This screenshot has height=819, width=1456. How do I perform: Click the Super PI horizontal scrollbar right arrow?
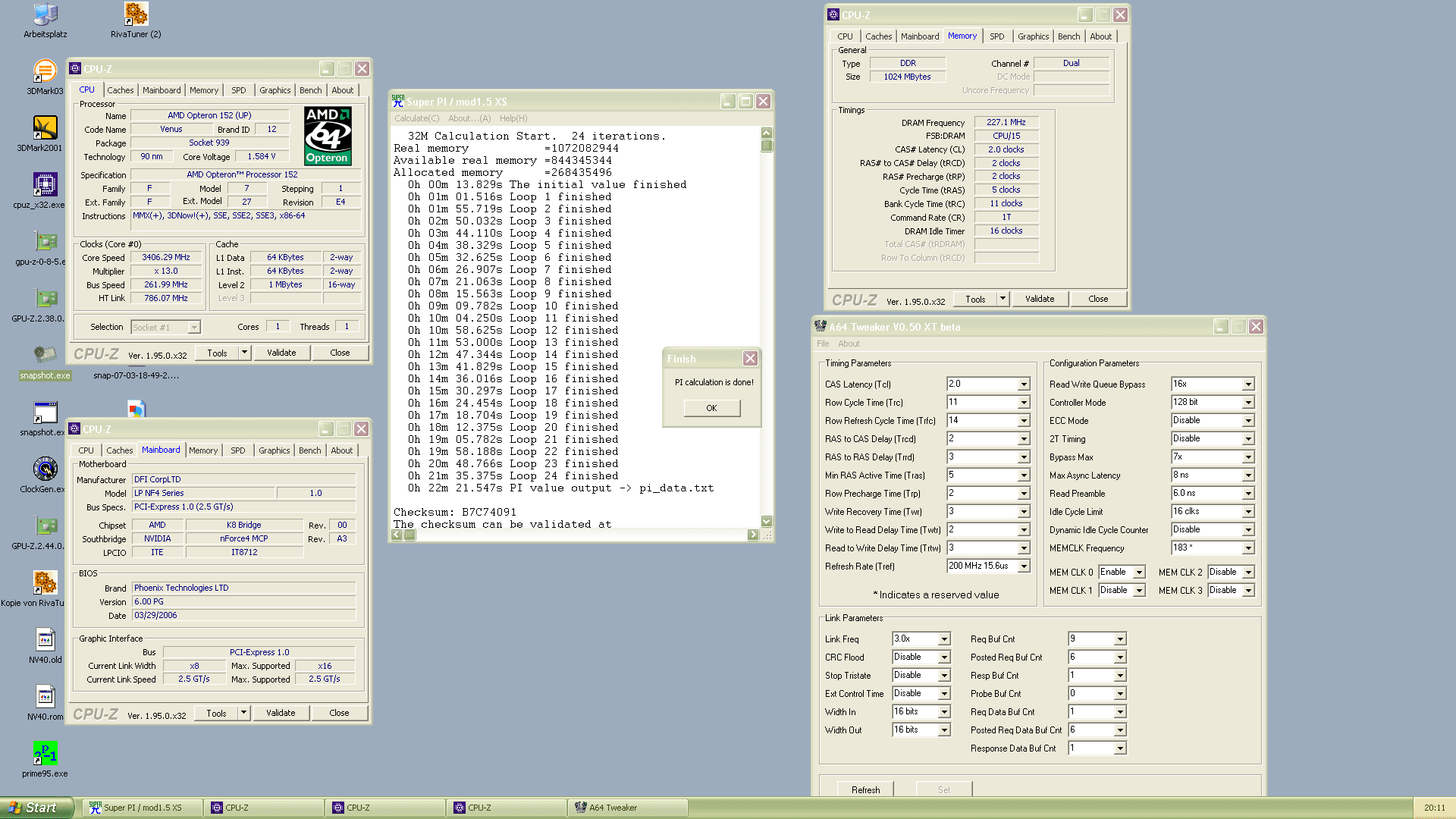pyautogui.click(x=753, y=535)
